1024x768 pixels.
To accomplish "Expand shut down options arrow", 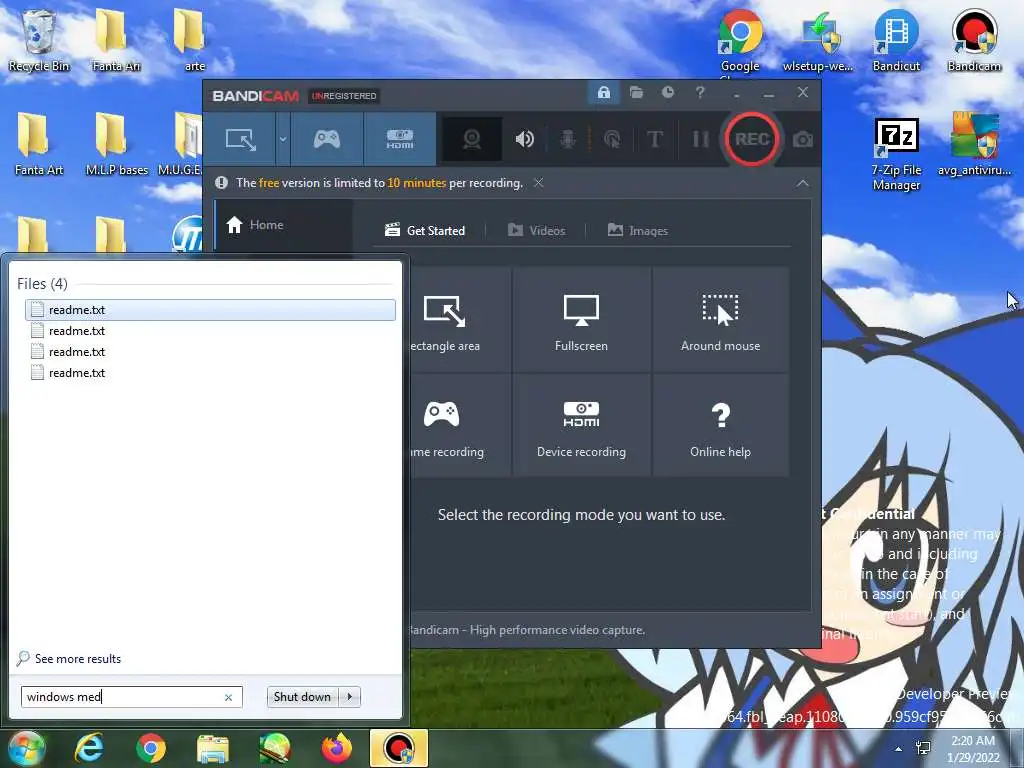I will (x=350, y=697).
